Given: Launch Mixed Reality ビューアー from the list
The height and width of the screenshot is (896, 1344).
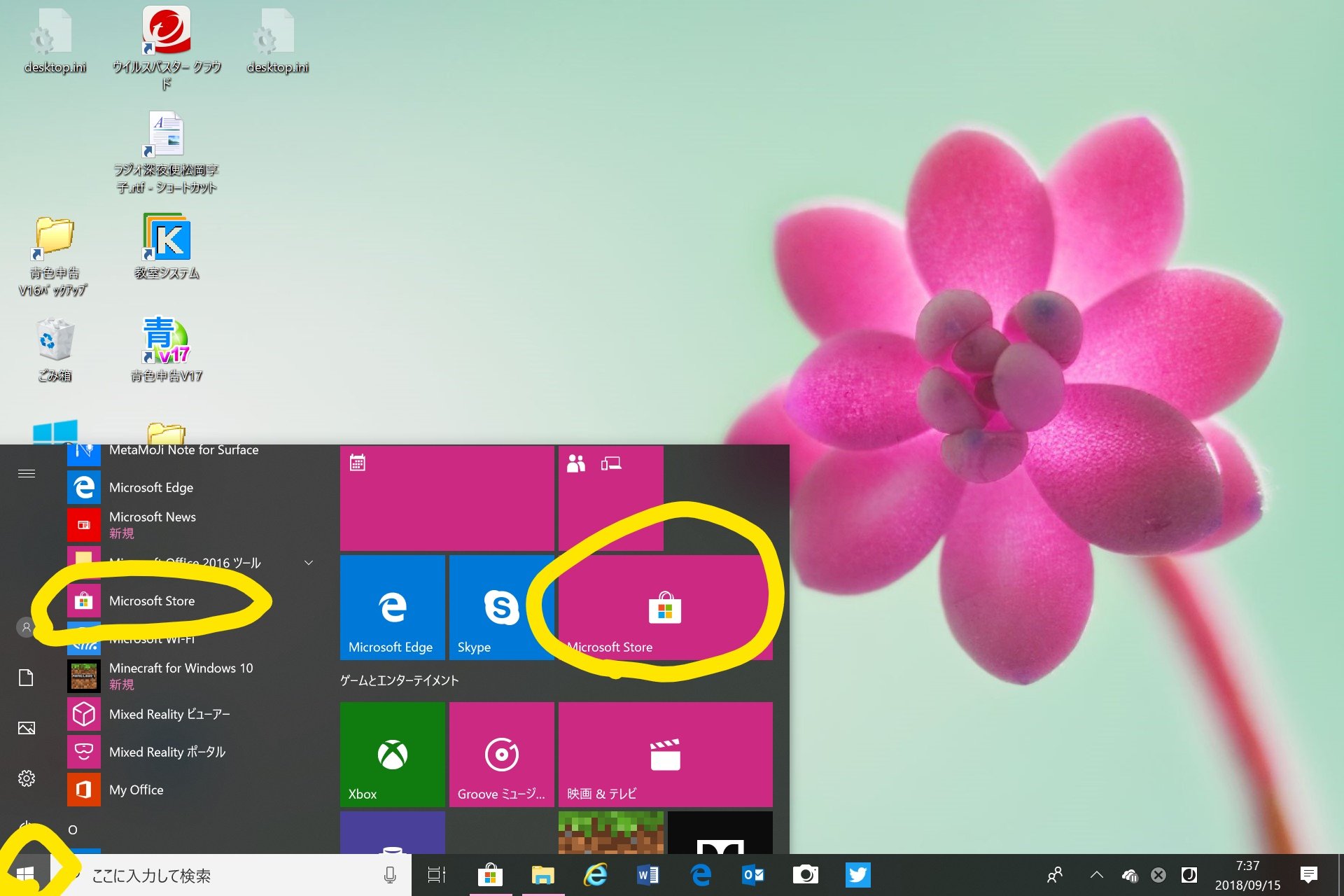Looking at the screenshot, I should [192, 714].
